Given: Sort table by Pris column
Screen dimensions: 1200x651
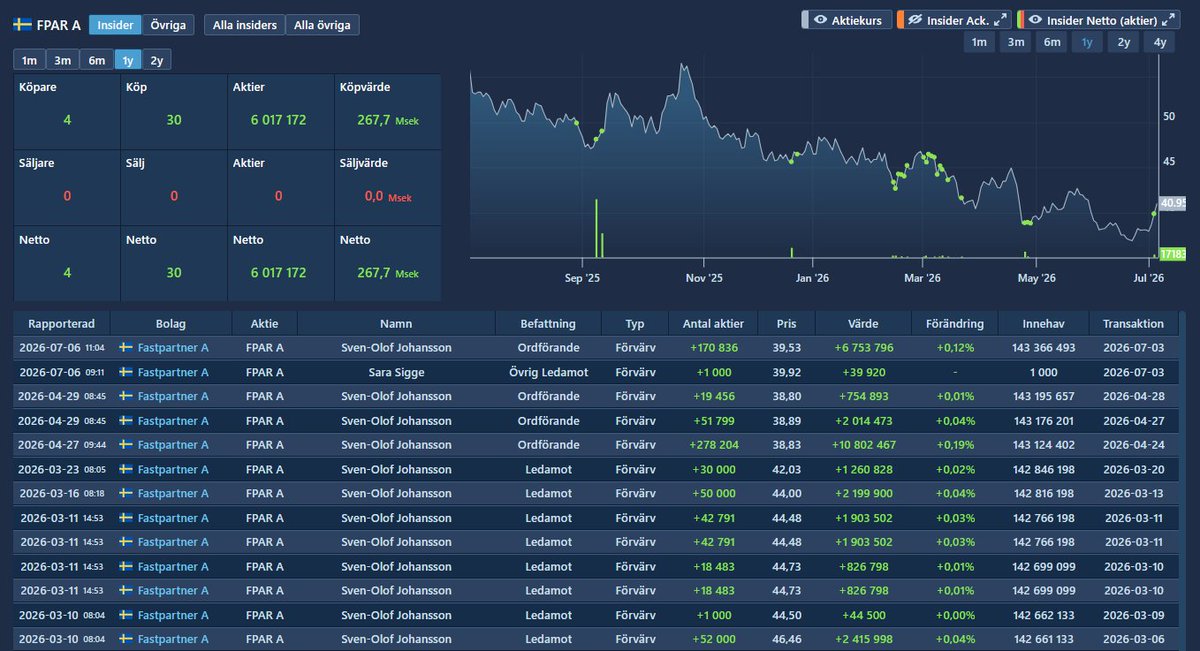Looking at the screenshot, I should point(786,323).
